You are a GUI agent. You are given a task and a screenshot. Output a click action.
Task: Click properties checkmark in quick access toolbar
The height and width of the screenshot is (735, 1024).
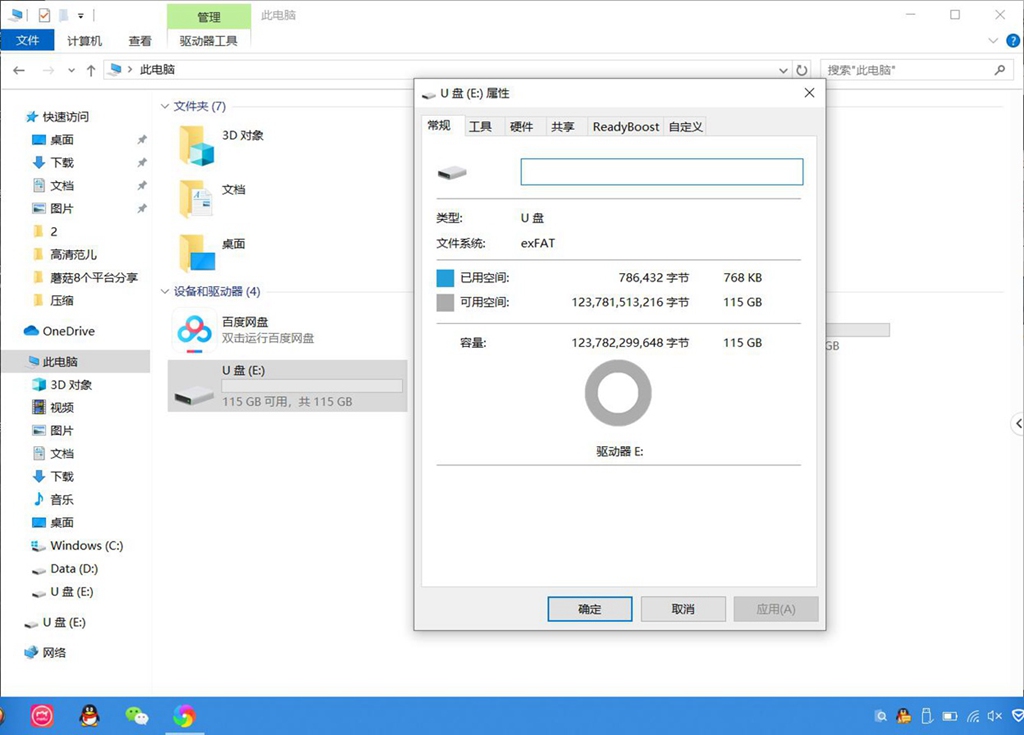point(44,14)
